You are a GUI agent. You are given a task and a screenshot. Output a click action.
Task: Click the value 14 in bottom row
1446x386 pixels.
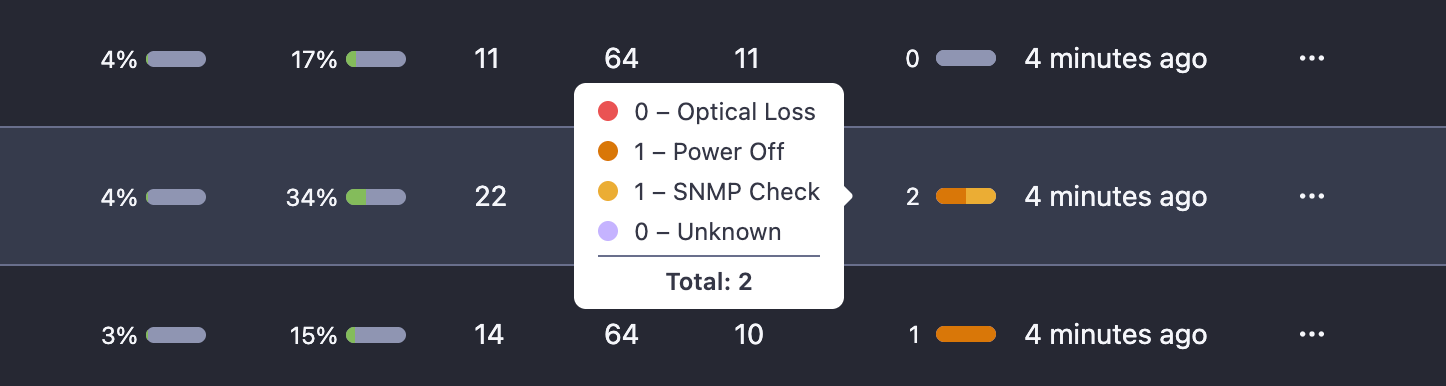coord(489,335)
